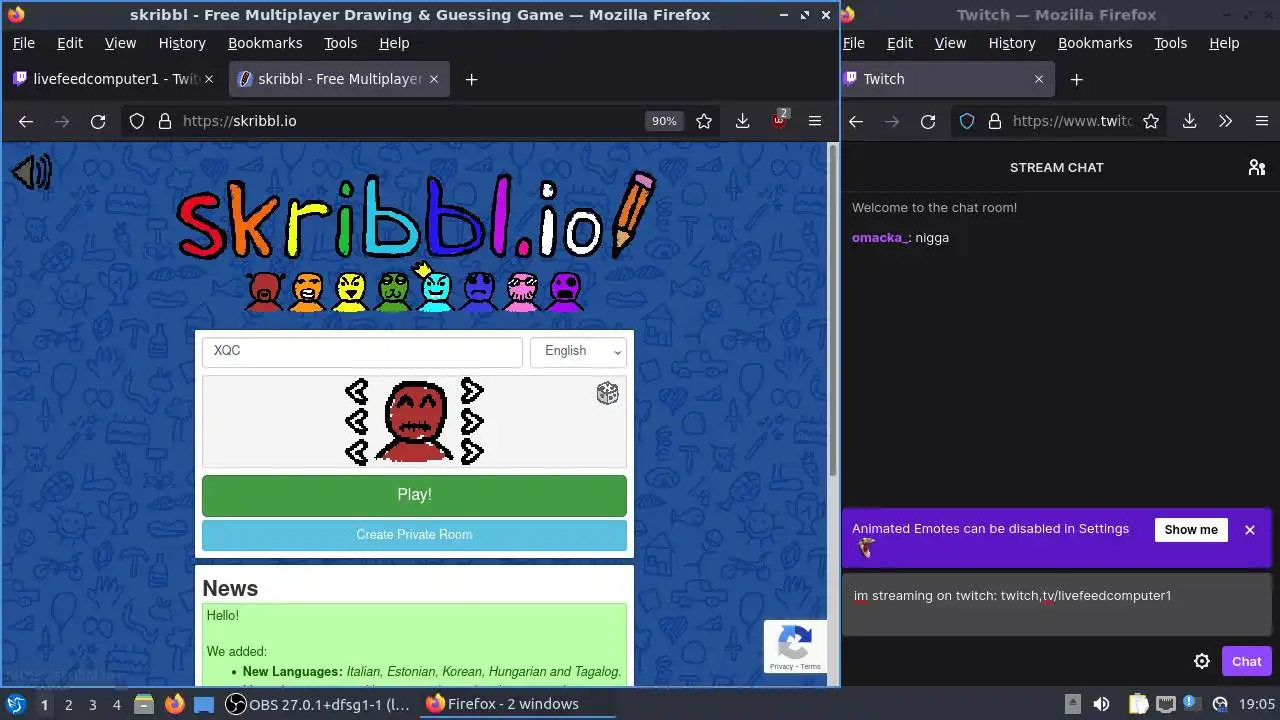Click the name field containing XQC

point(362,351)
